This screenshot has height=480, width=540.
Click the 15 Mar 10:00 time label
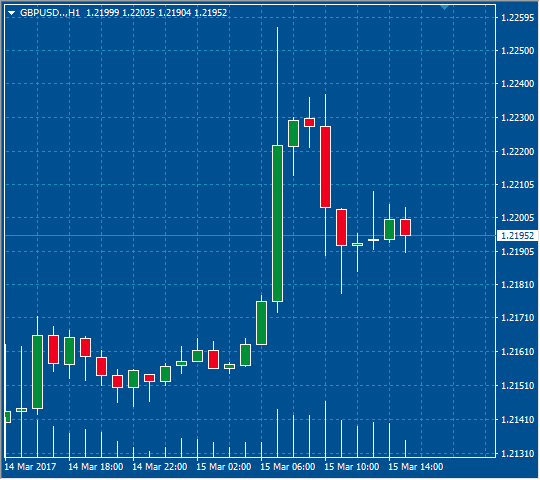pyautogui.click(x=352, y=467)
